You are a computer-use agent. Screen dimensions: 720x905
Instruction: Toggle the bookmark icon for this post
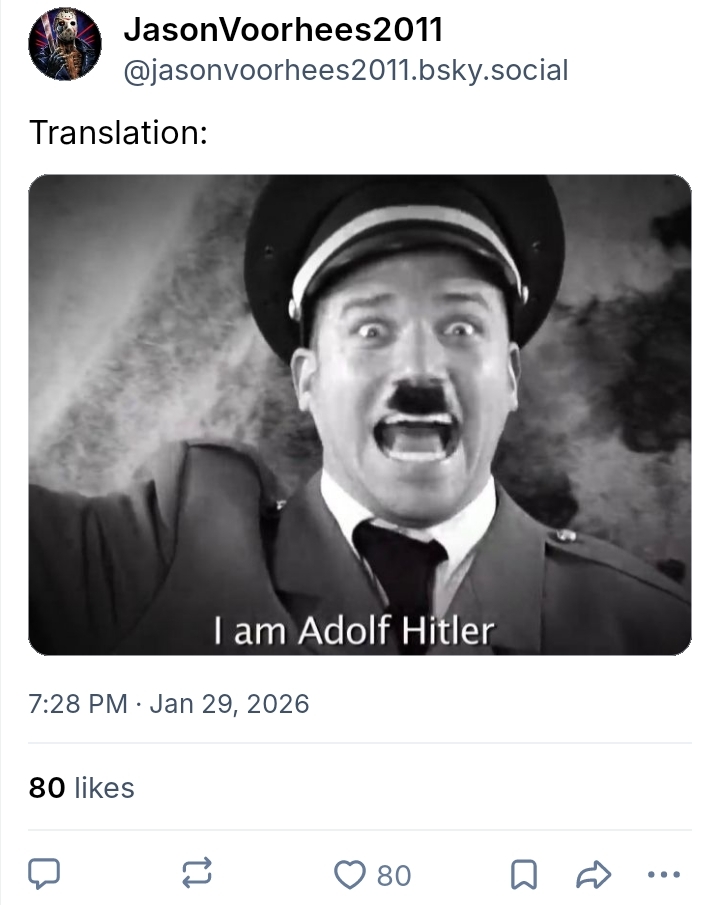[521, 876]
